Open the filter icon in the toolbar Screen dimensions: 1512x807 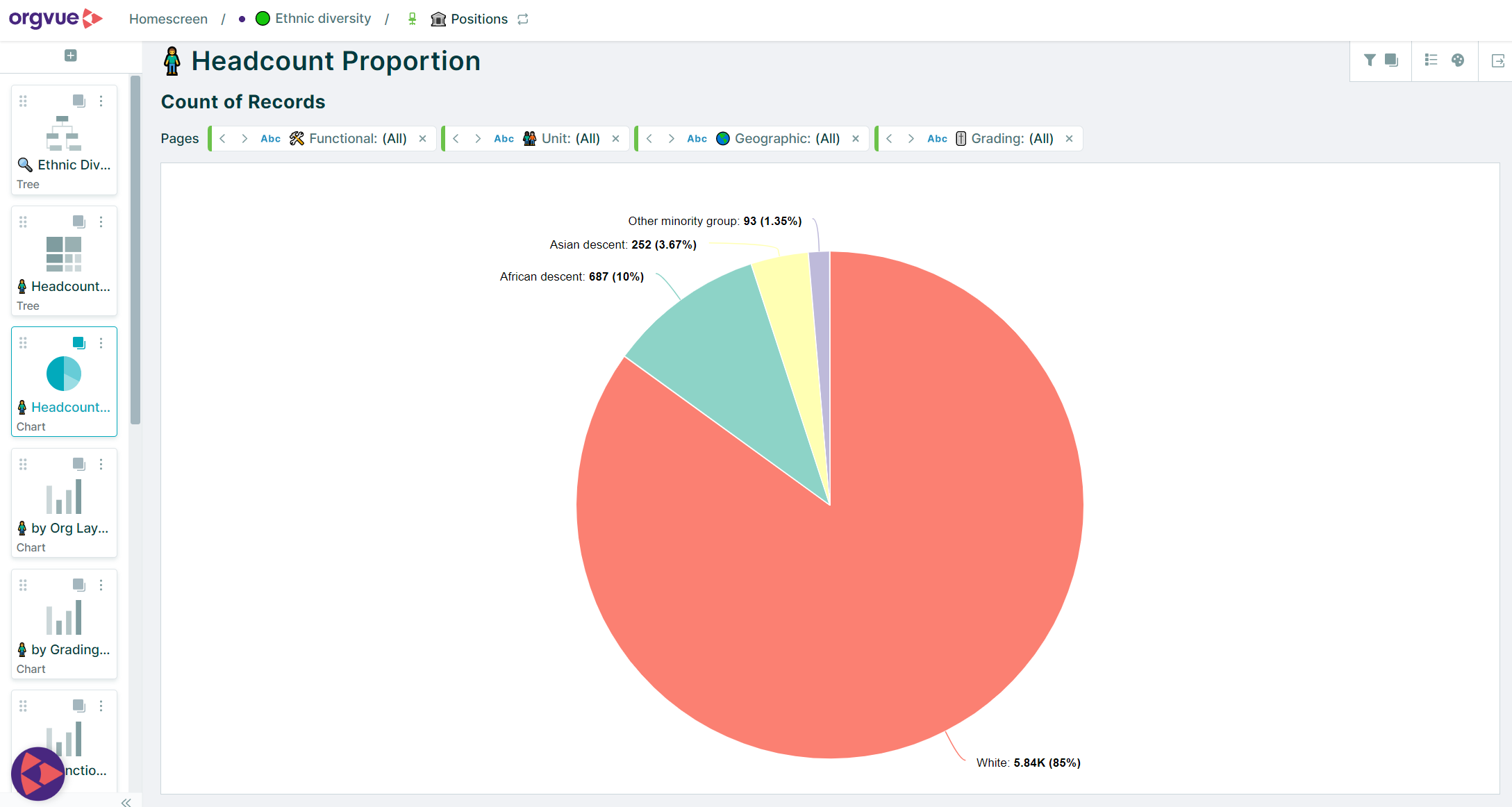pyautogui.click(x=1370, y=60)
